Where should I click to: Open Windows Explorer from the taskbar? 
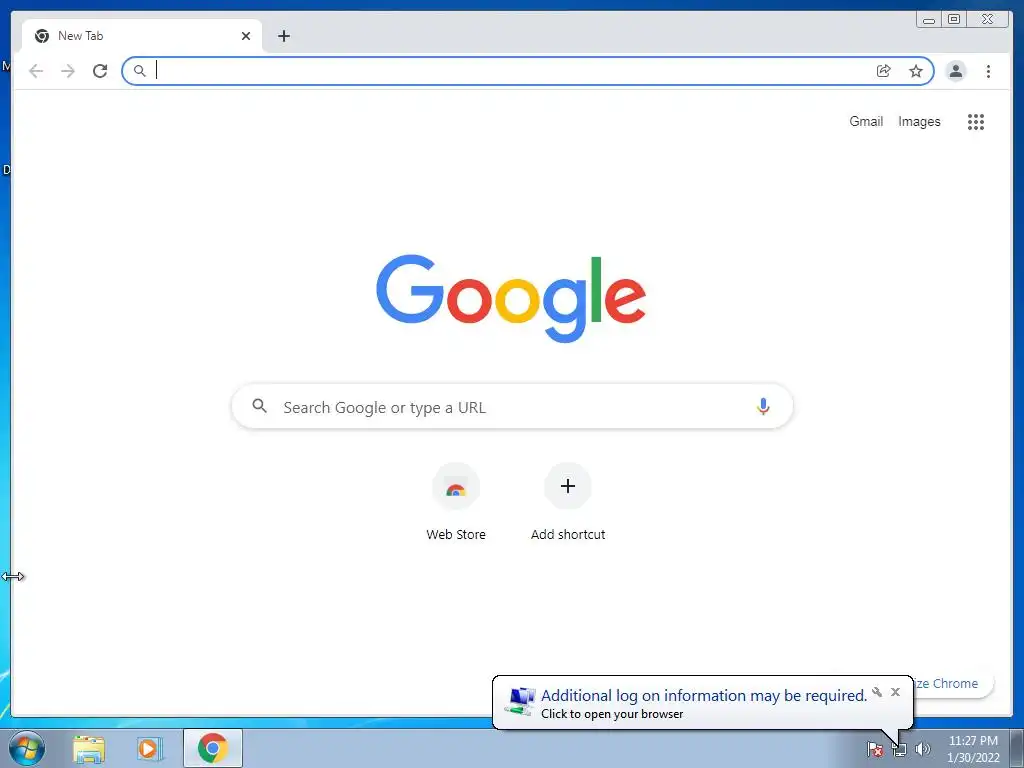[89, 749]
